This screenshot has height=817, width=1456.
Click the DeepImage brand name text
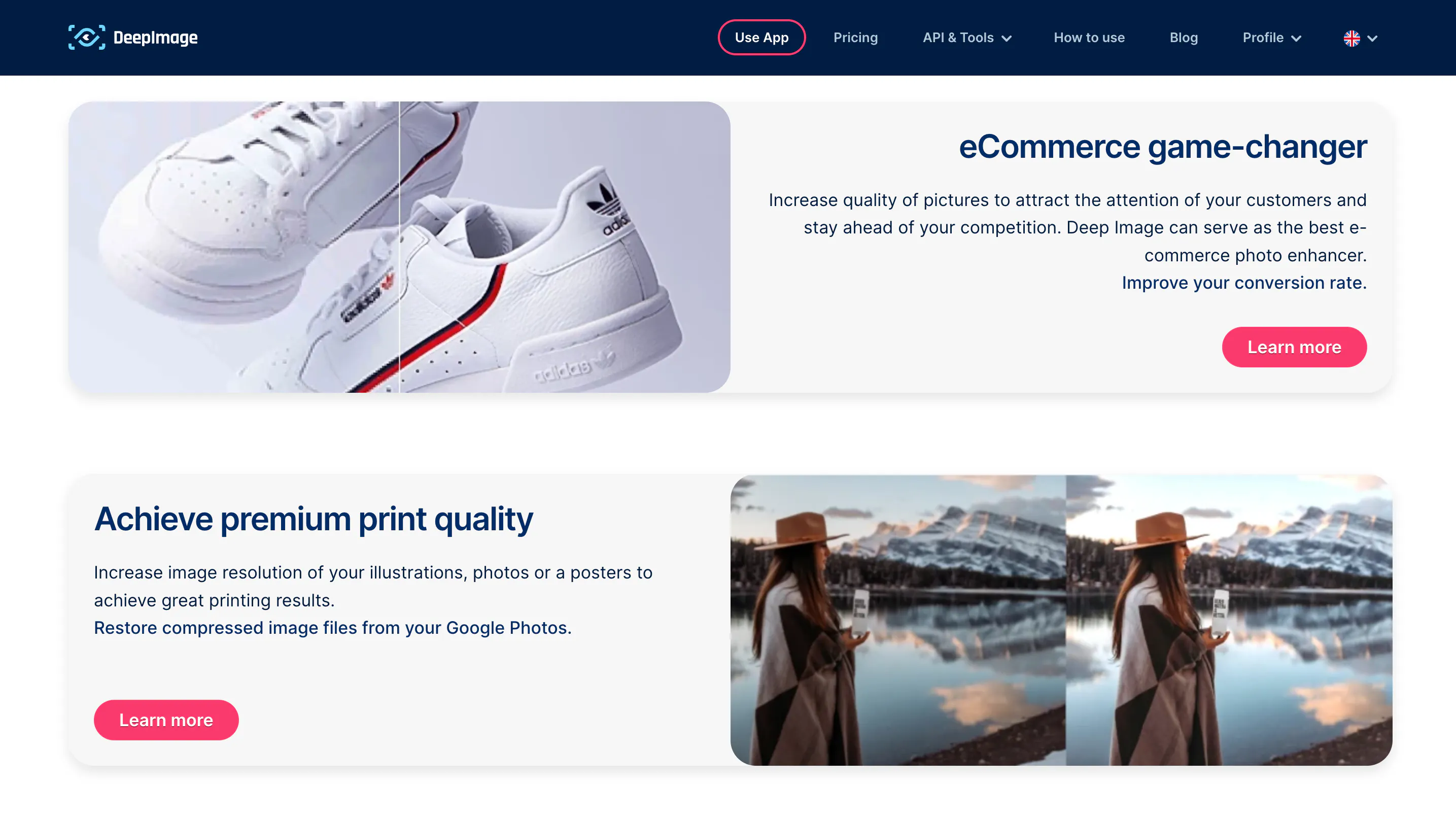(x=155, y=38)
